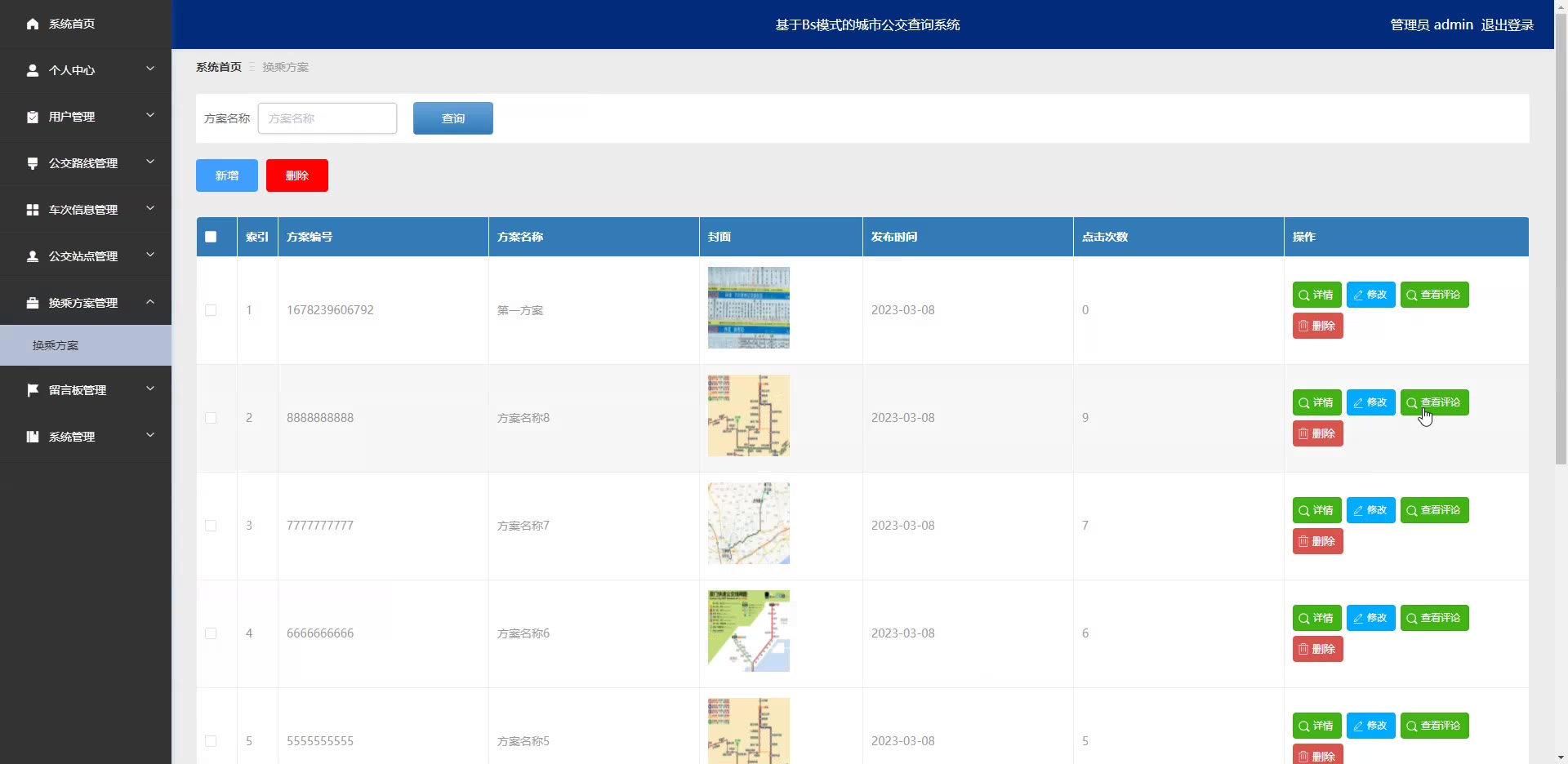Click 退出登录 to log out

(x=1507, y=24)
